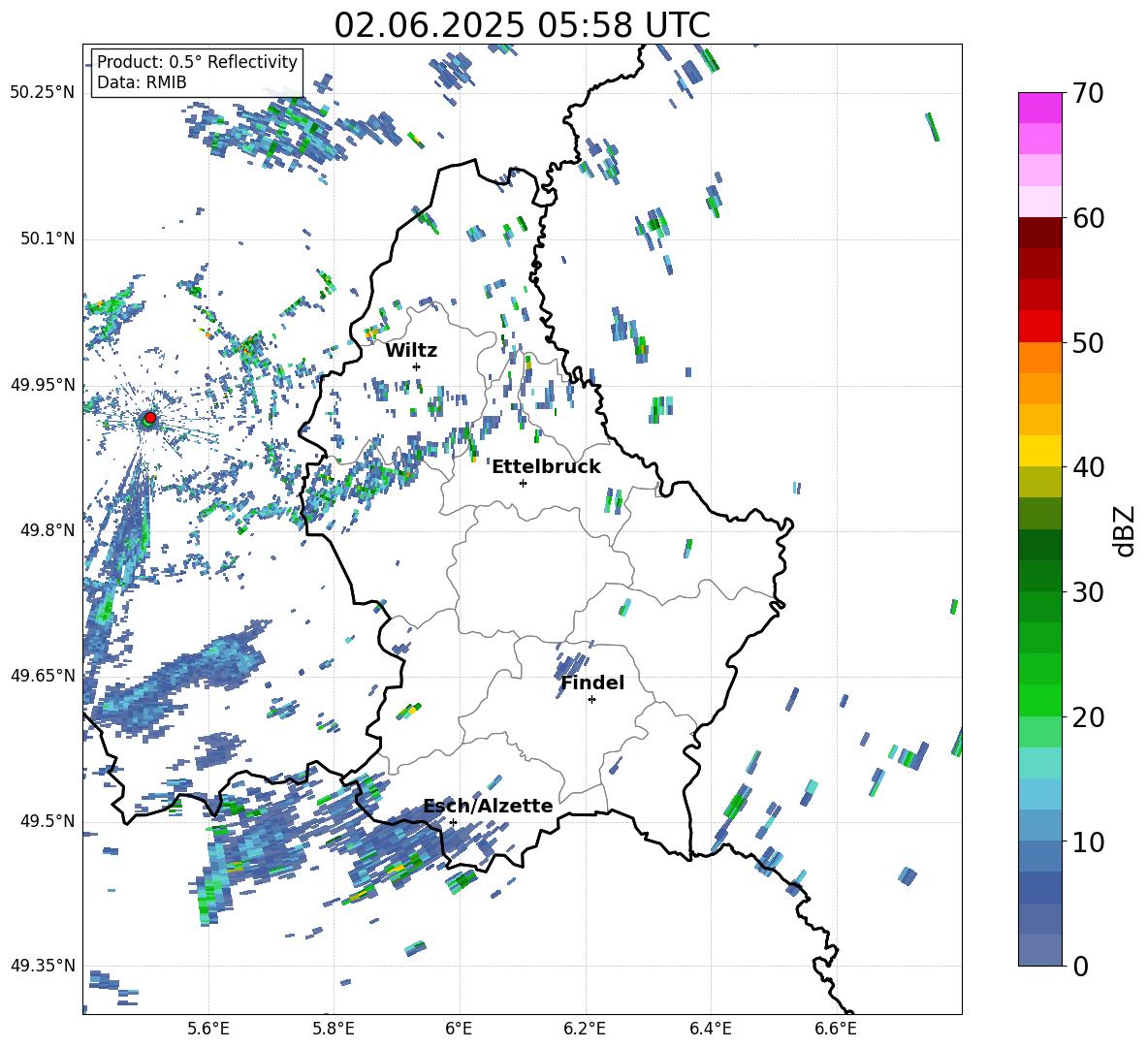Click the 10 dBZ colorbar label
The width and height of the screenshot is (1148, 1048).
pos(1088,842)
